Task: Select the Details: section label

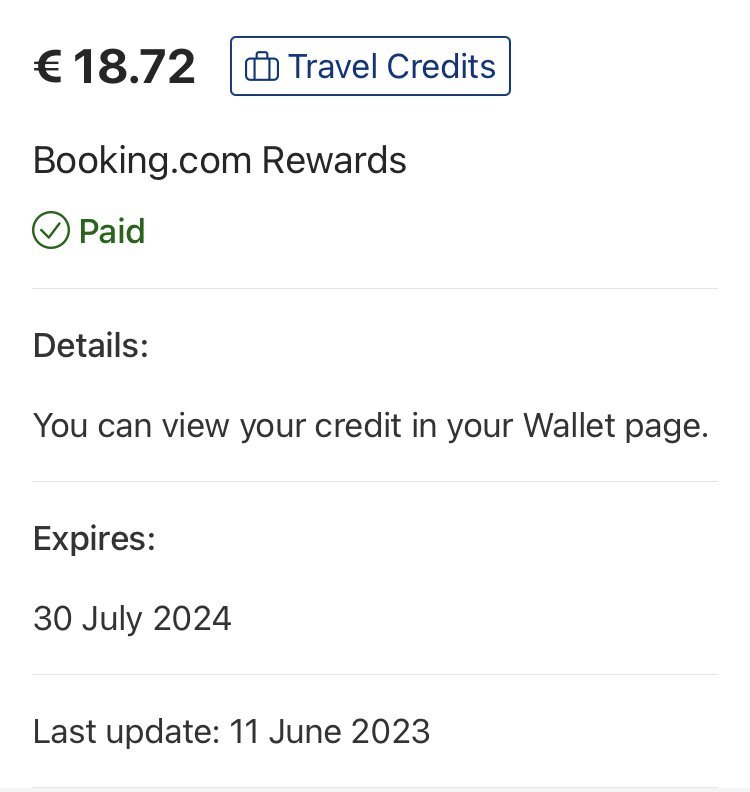Action: pos(90,346)
